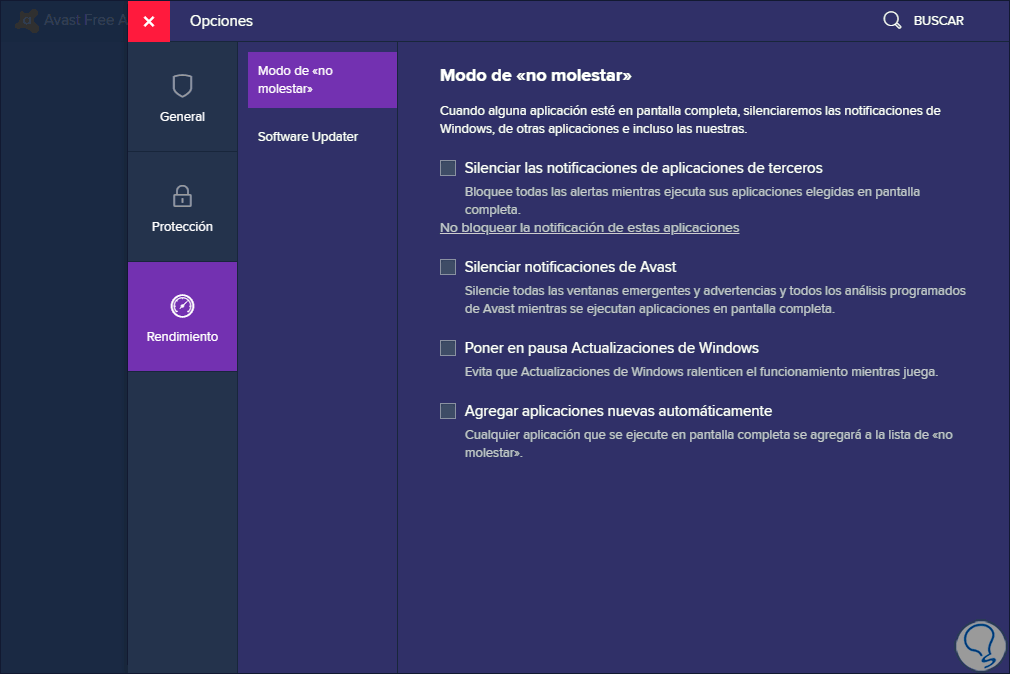Open the Software Updater section

click(x=308, y=137)
